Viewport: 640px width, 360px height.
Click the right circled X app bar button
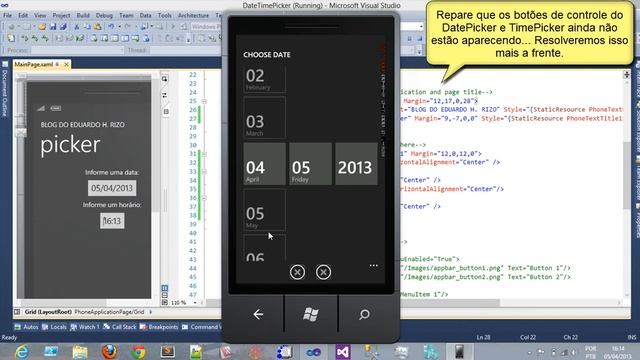(323, 272)
